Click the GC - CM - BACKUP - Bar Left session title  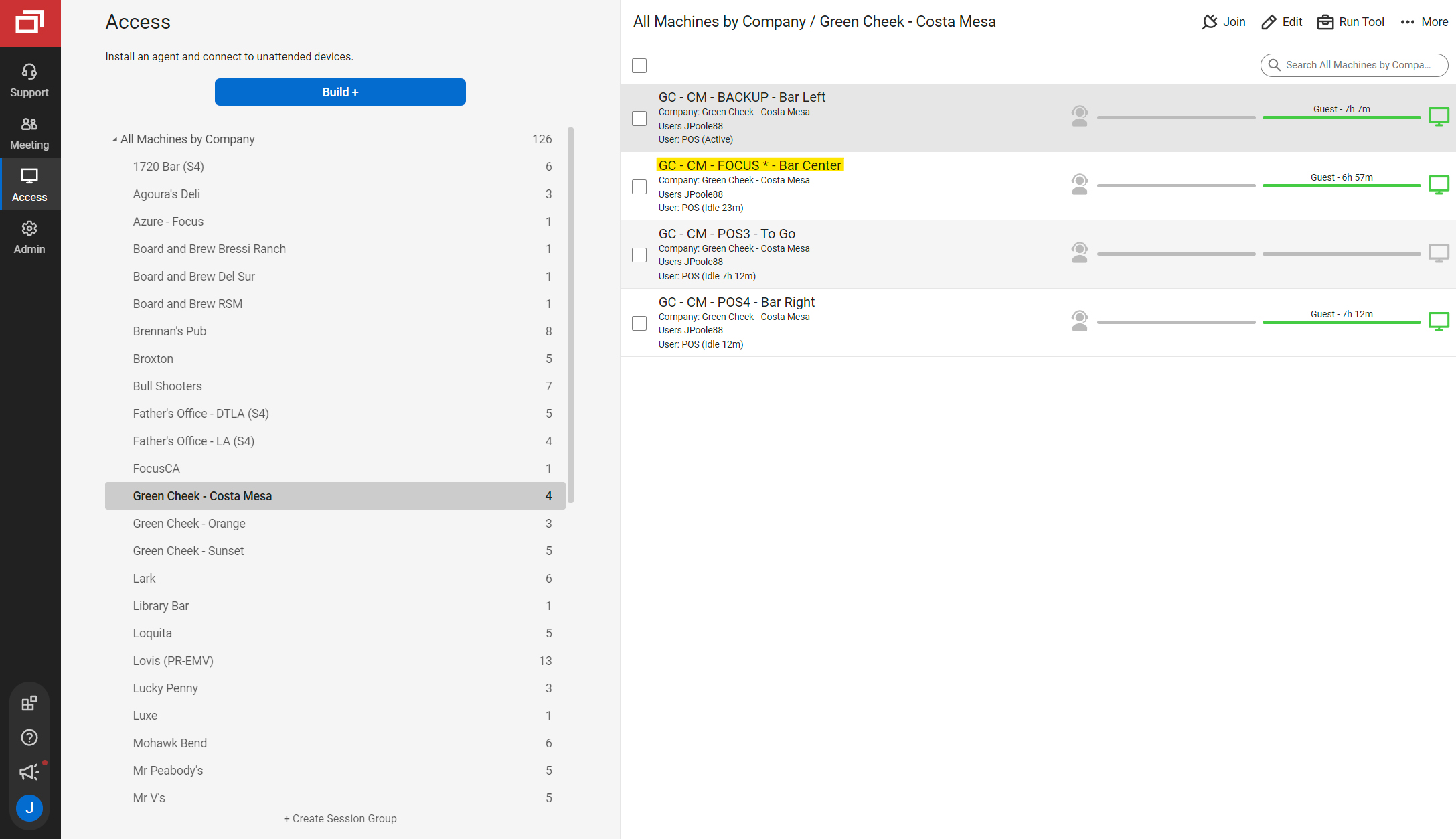pyautogui.click(x=742, y=97)
